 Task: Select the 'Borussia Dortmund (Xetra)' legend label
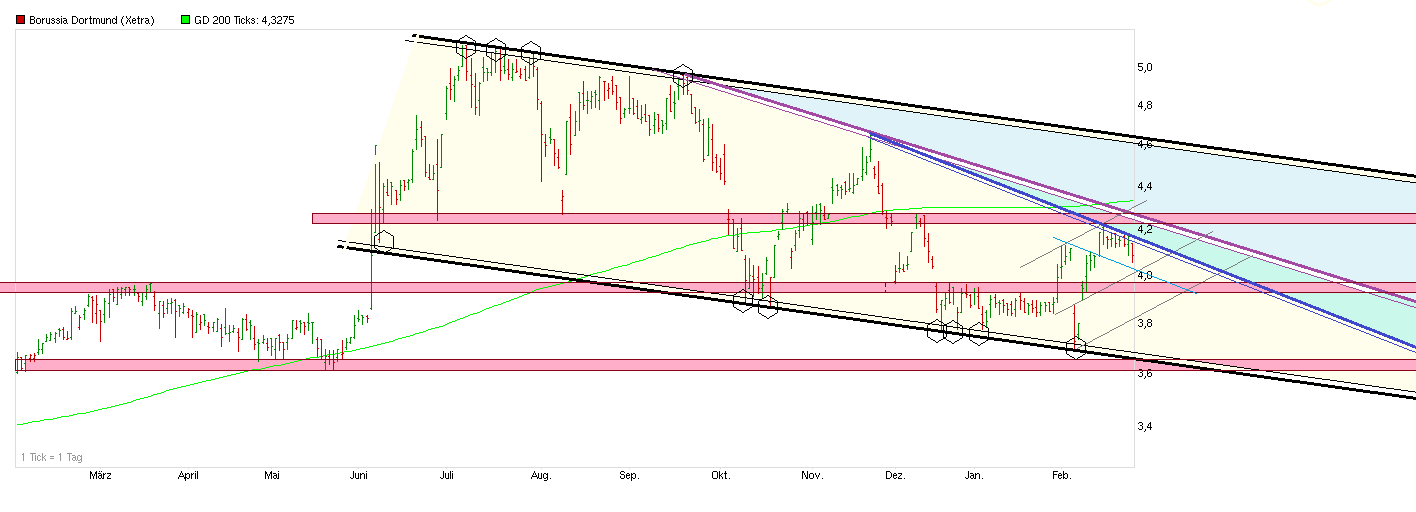[92, 20]
